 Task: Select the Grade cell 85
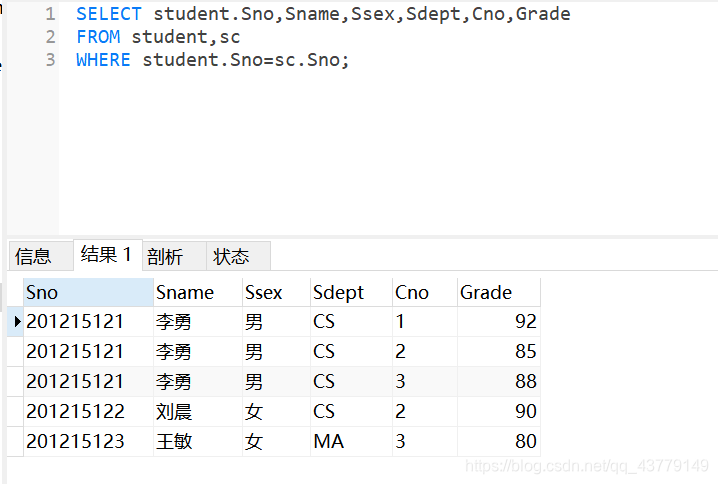[499, 352]
